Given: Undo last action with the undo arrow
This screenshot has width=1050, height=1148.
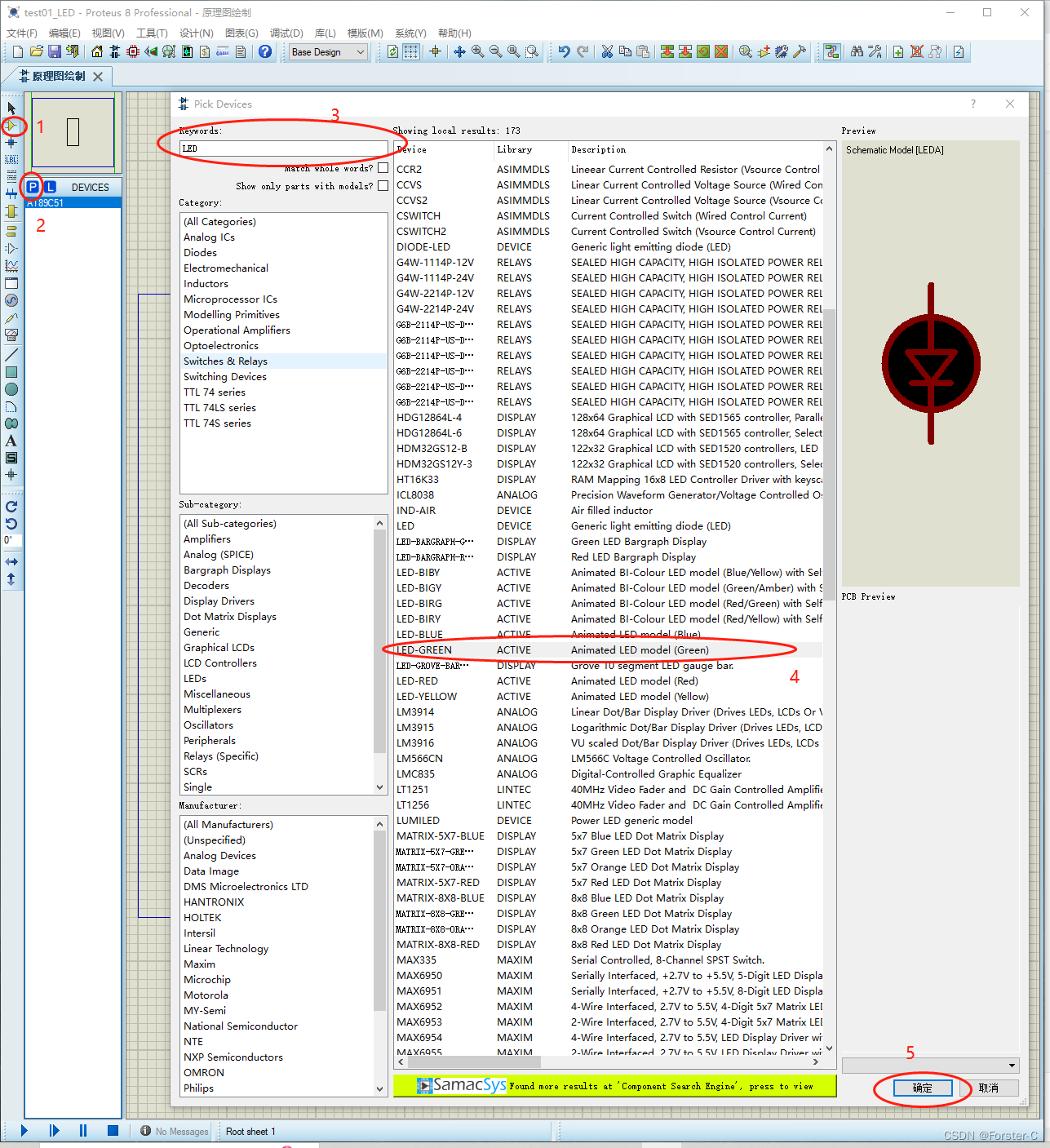Looking at the screenshot, I should coord(564,51).
